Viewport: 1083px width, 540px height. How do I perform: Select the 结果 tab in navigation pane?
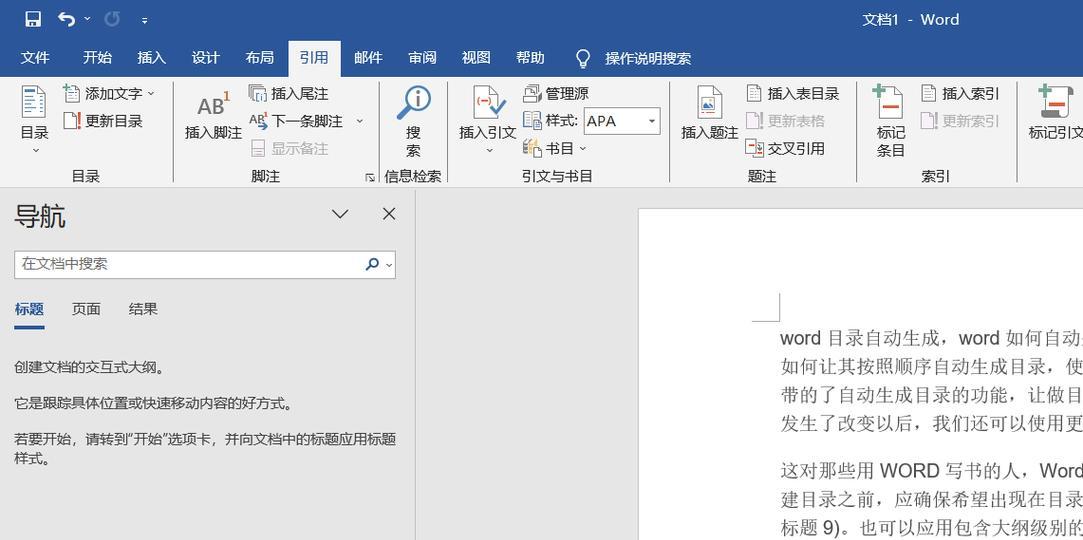coord(143,309)
